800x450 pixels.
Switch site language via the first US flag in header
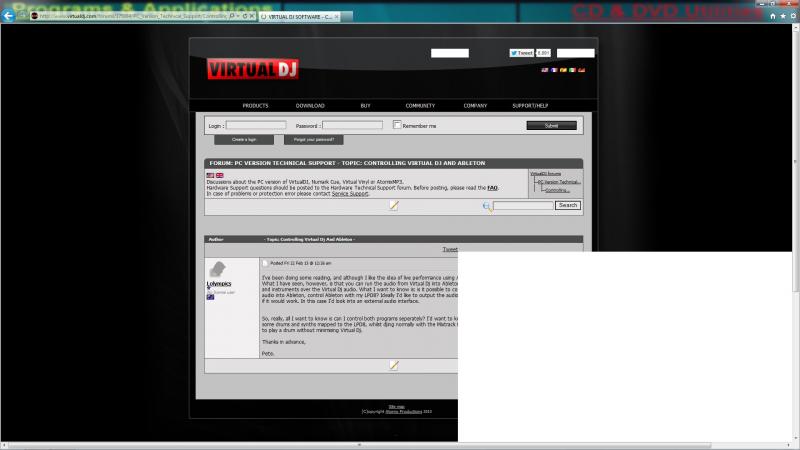(545, 70)
